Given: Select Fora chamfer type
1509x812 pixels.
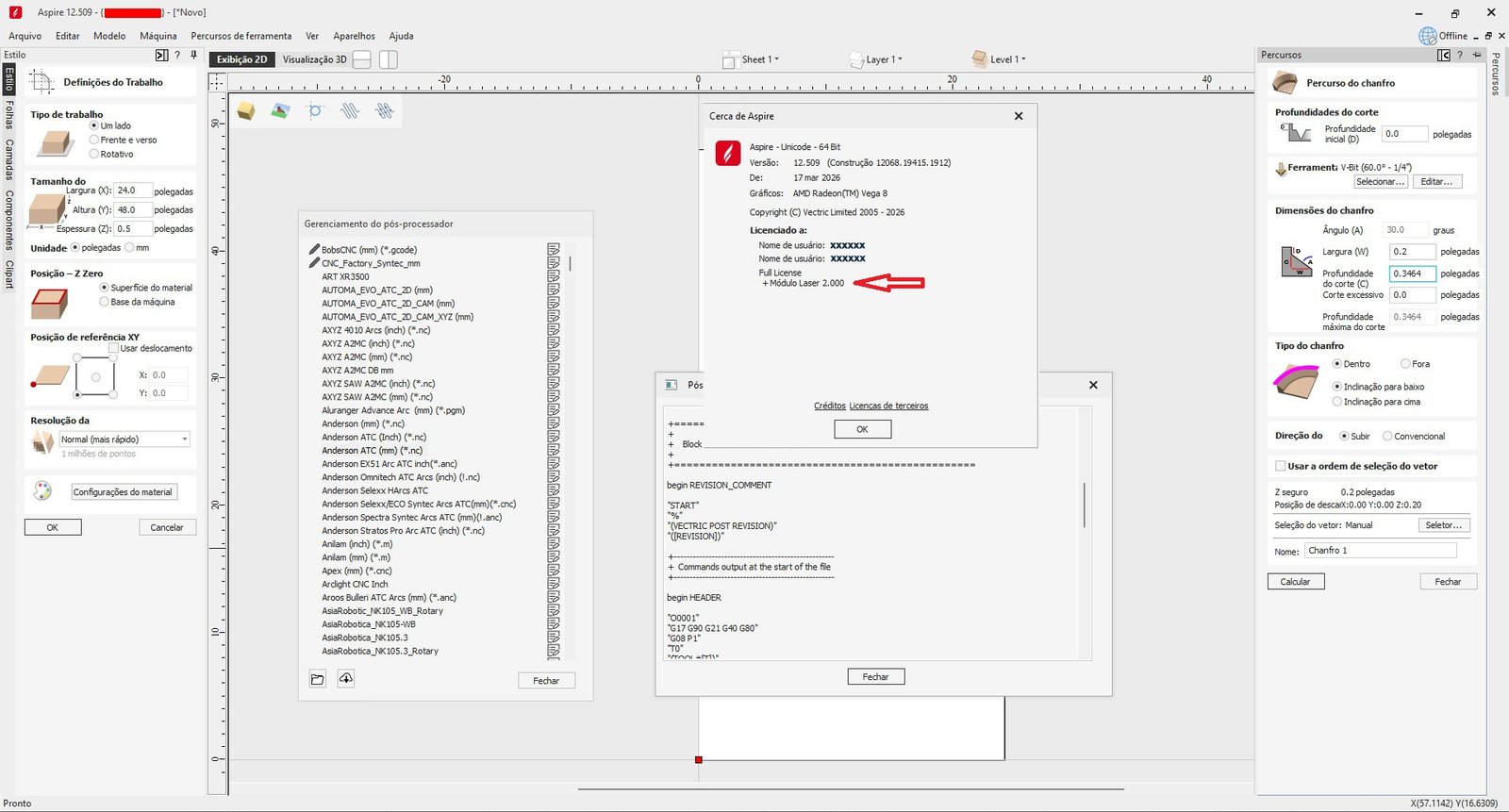Looking at the screenshot, I should (x=1405, y=364).
